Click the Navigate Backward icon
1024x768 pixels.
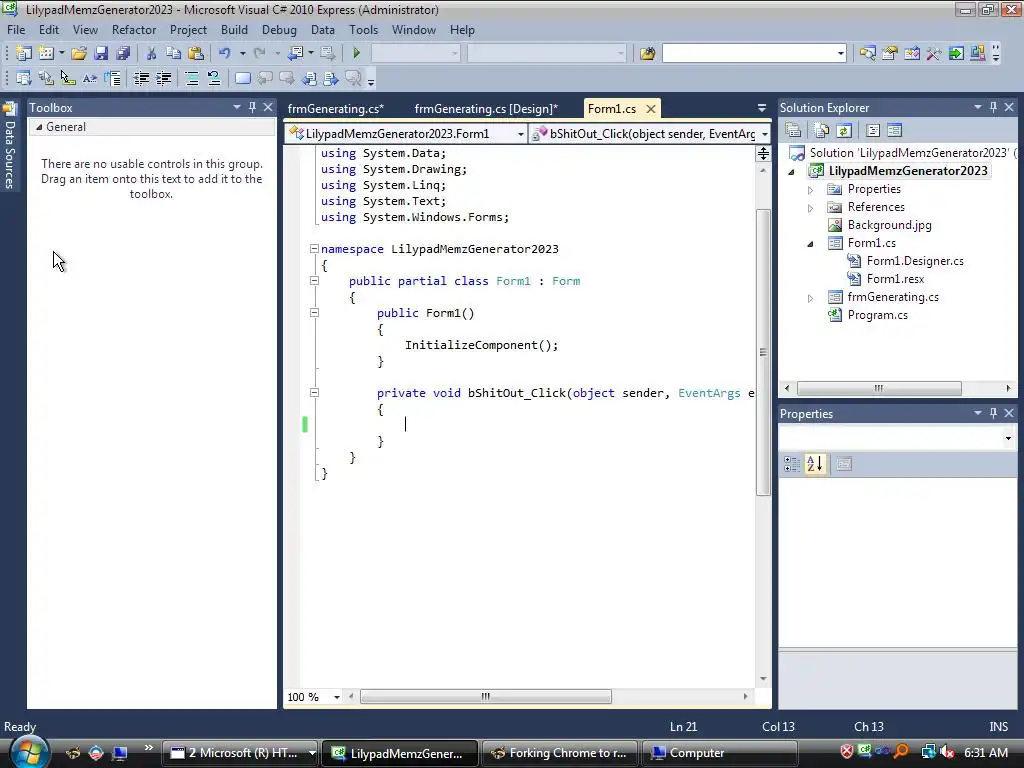tap(295, 53)
